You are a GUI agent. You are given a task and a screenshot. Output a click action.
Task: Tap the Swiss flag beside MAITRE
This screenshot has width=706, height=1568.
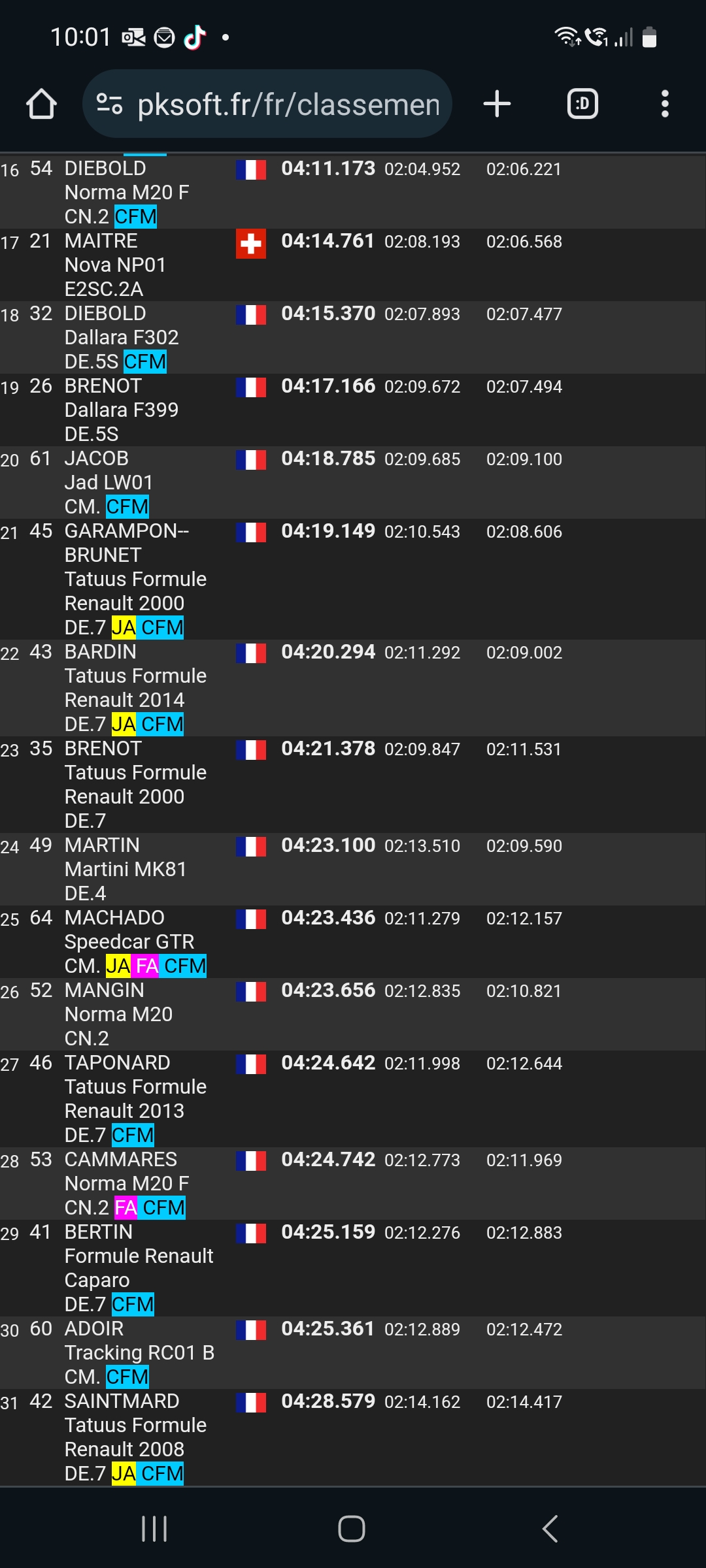click(x=251, y=244)
